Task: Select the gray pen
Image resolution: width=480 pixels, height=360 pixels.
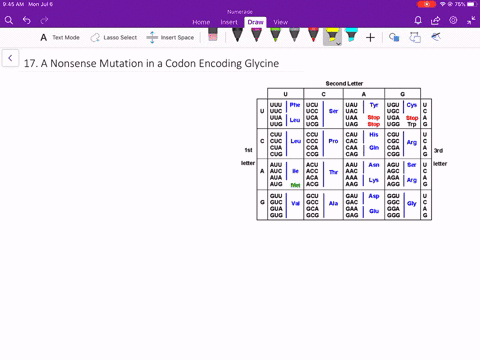Action: pyautogui.click(x=294, y=35)
